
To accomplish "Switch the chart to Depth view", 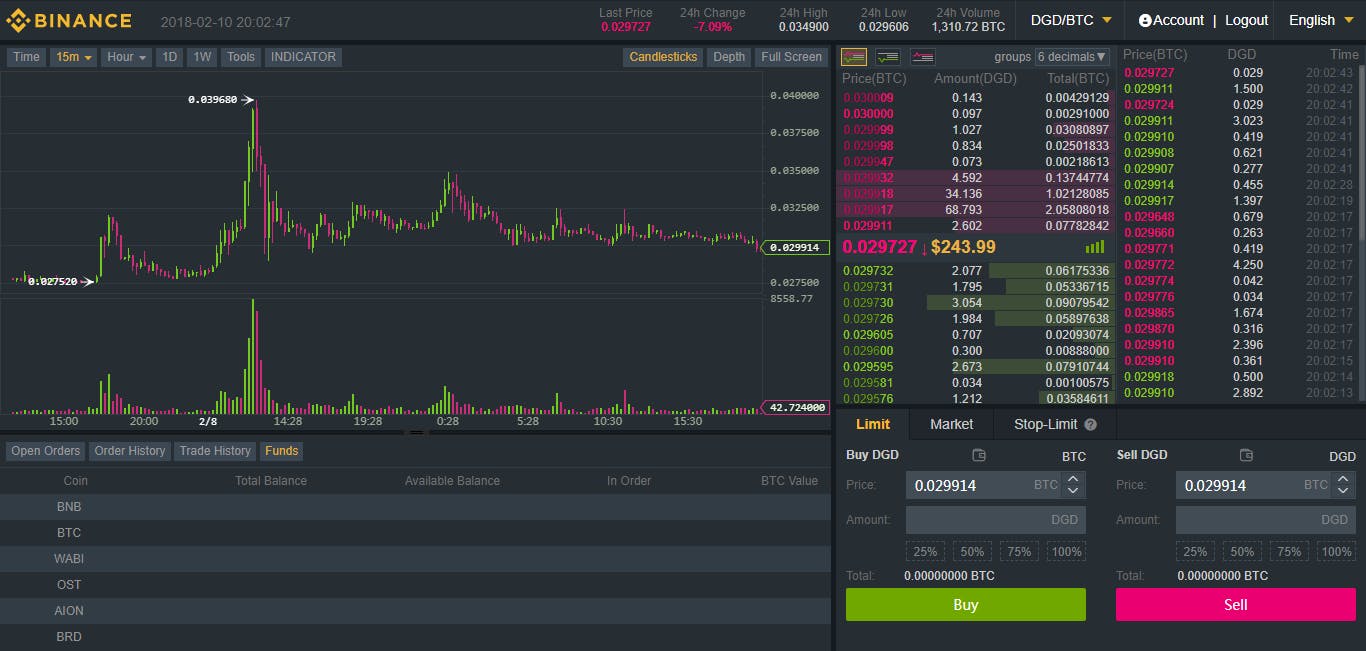I will point(728,57).
